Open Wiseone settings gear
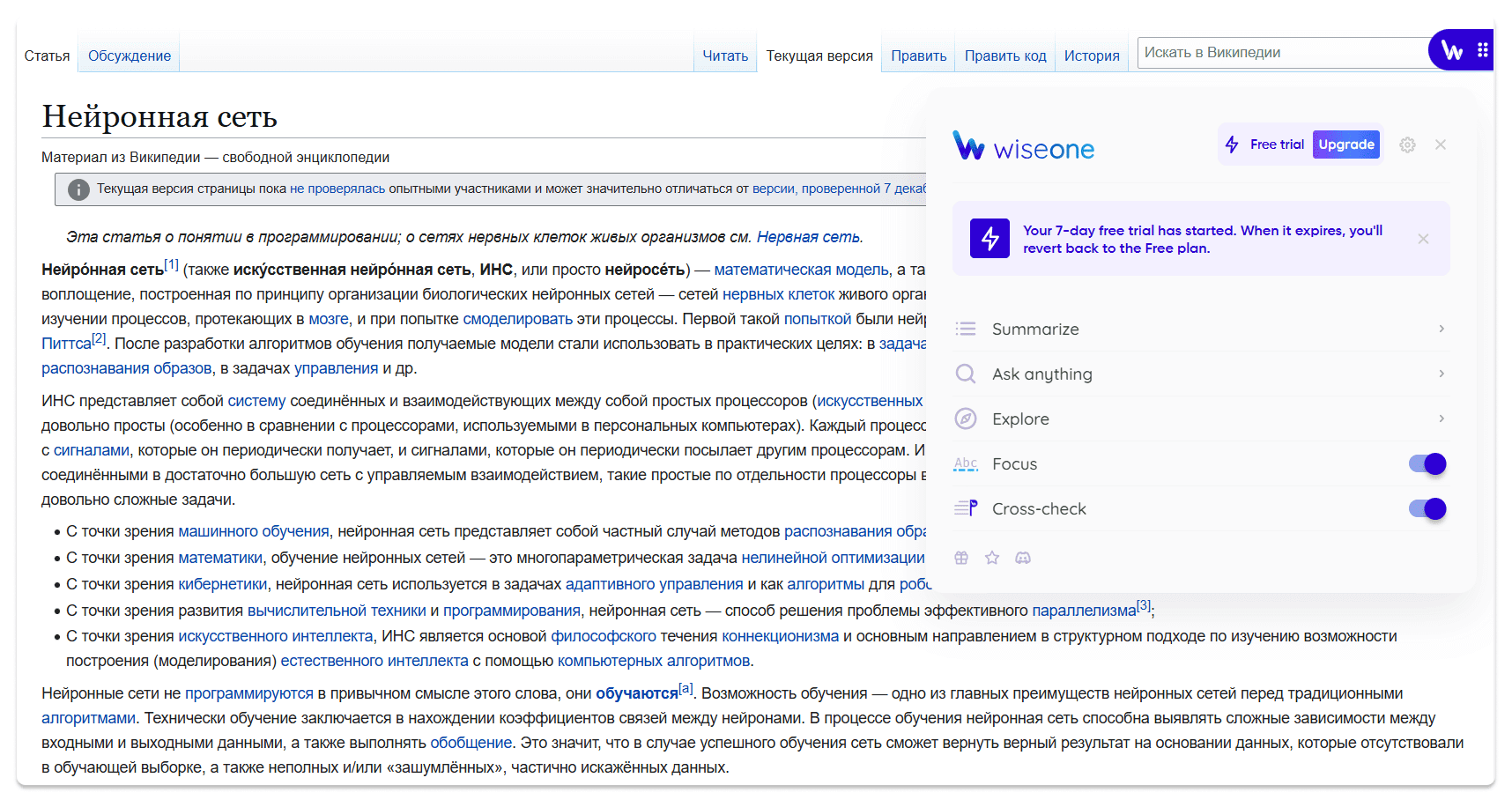The width and height of the screenshot is (1512, 800). (x=1407, y=144)
